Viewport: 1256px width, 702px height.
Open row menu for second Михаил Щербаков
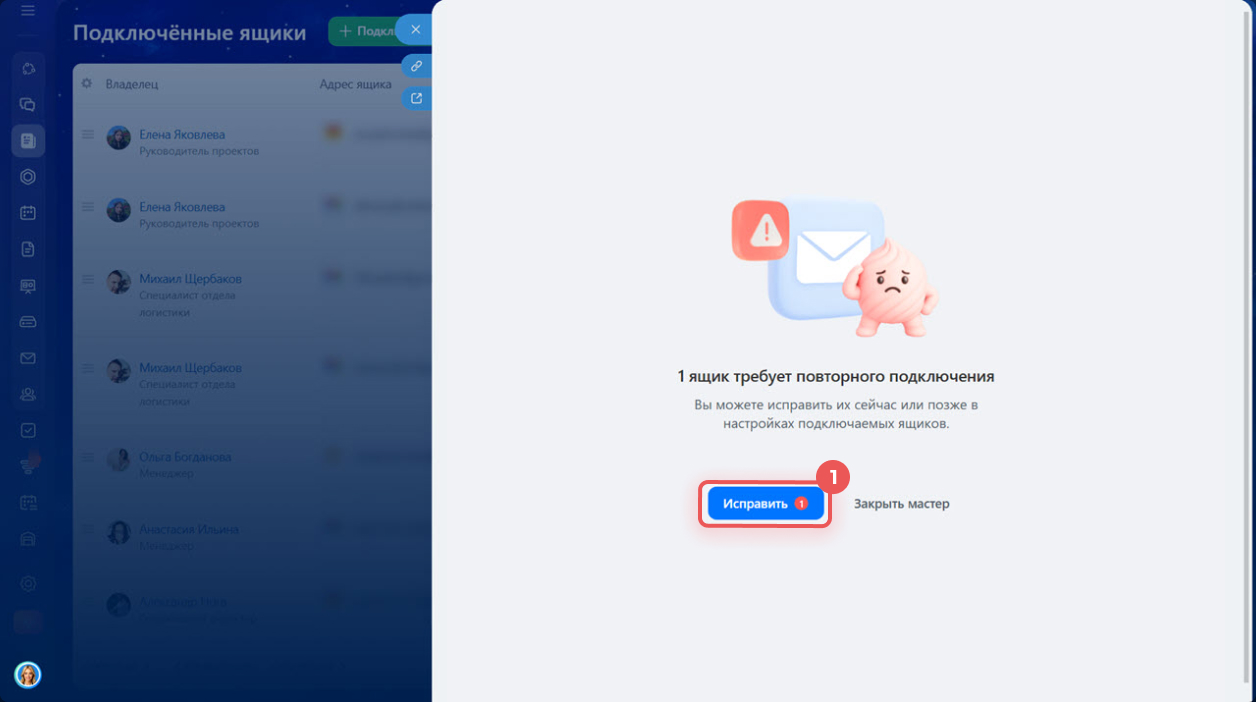coord(88,368)
